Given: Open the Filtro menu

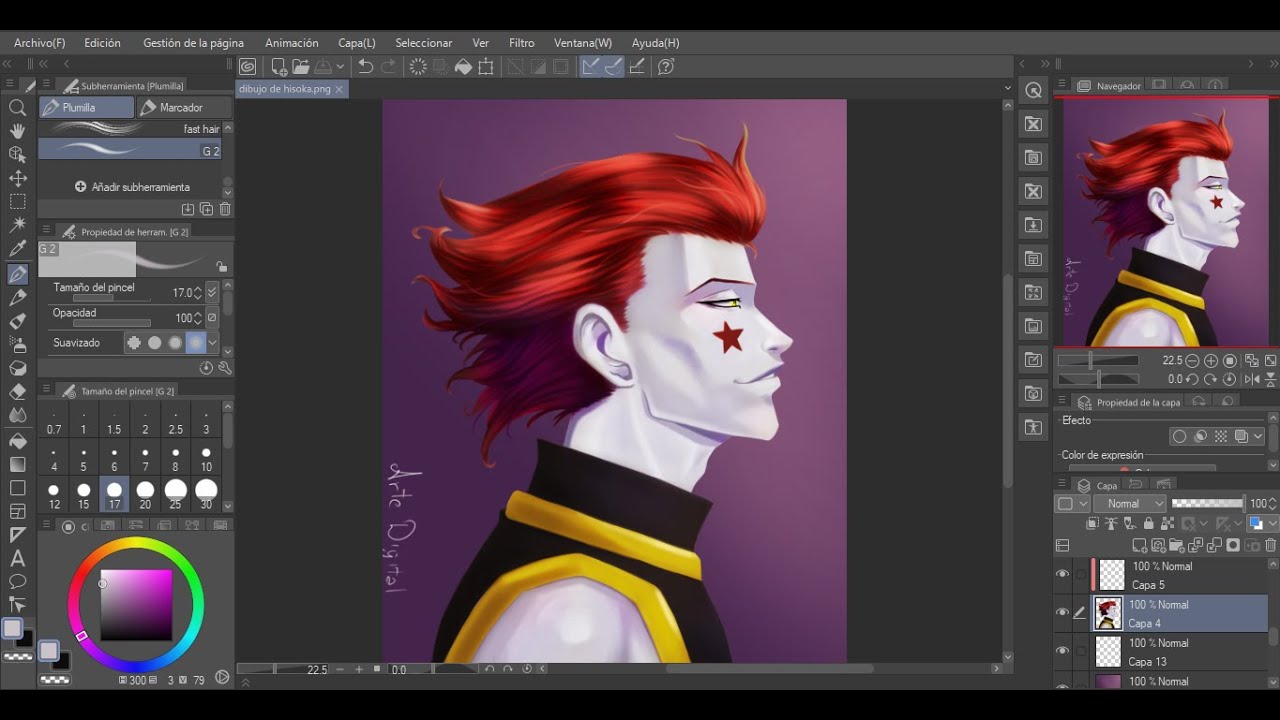Looking at the screenshot, I should [521, 43].
